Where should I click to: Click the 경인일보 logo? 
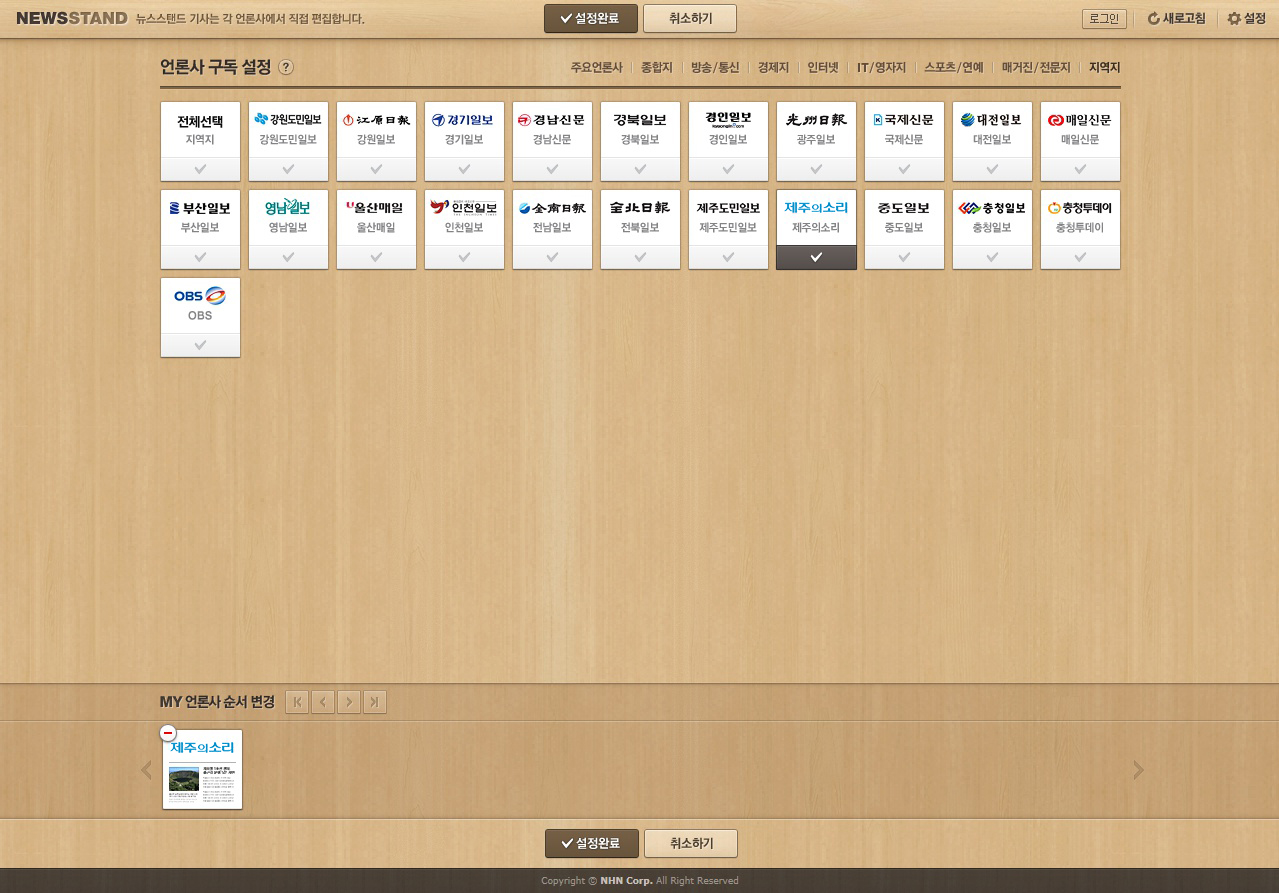coord(728,119)
